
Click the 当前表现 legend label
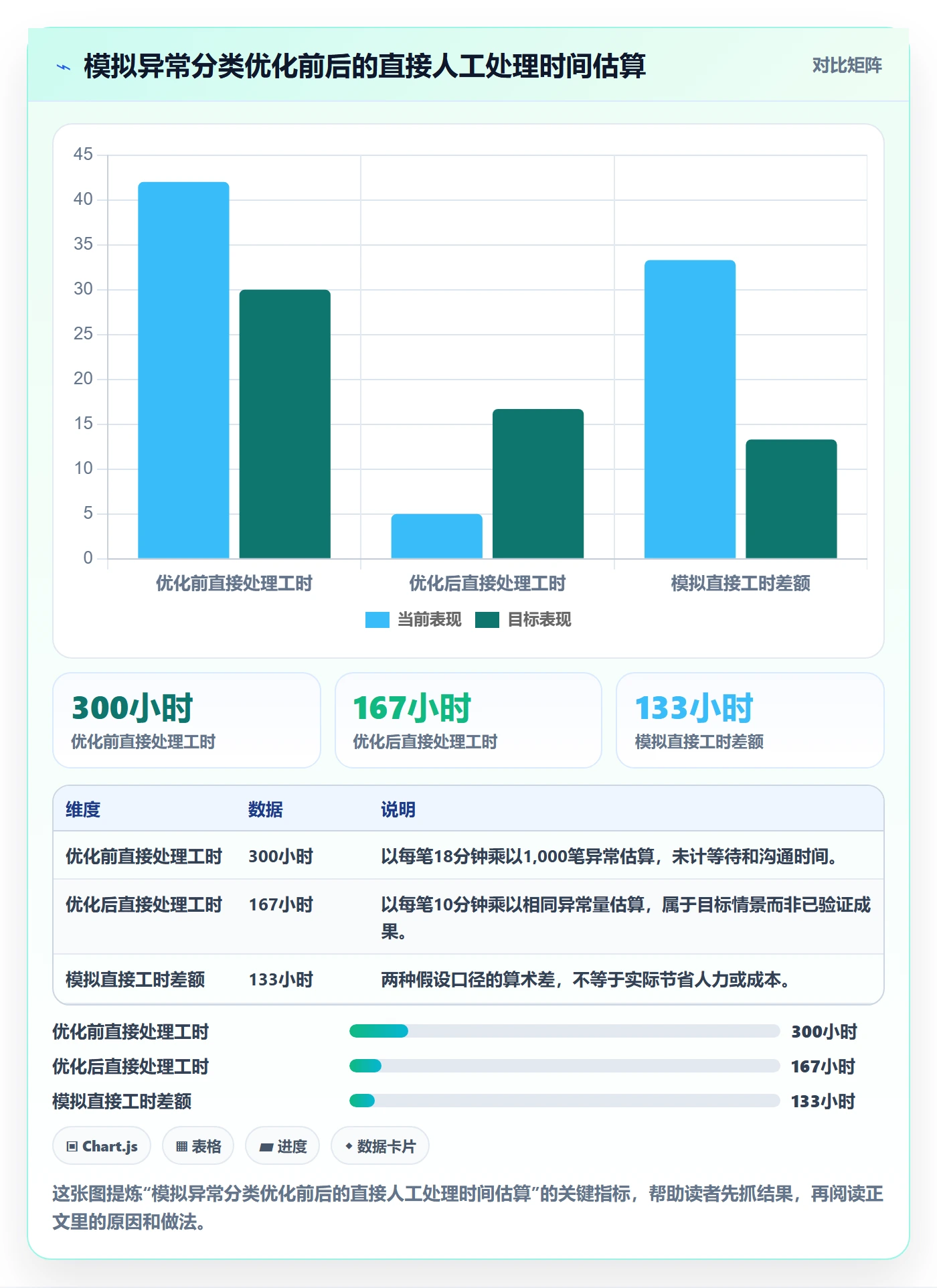point(429,620)
